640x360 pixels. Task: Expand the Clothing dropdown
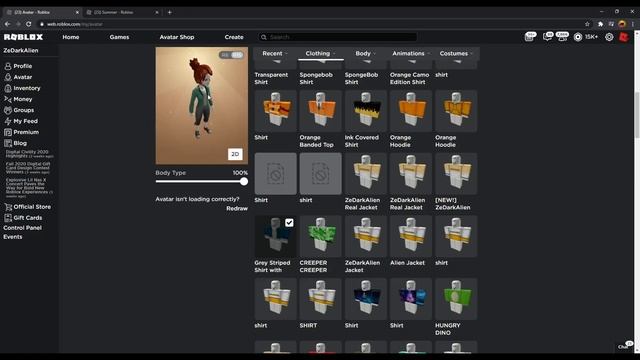coord(320,53)
